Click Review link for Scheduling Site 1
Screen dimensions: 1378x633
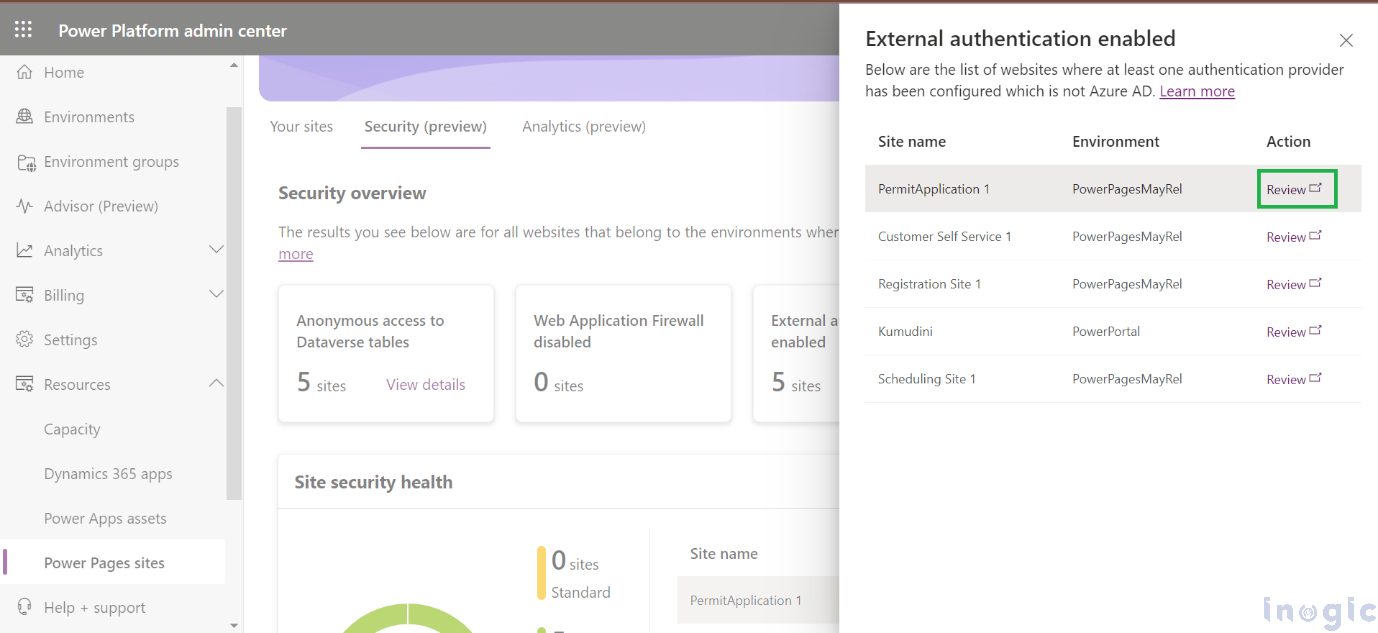[1286, 379]
